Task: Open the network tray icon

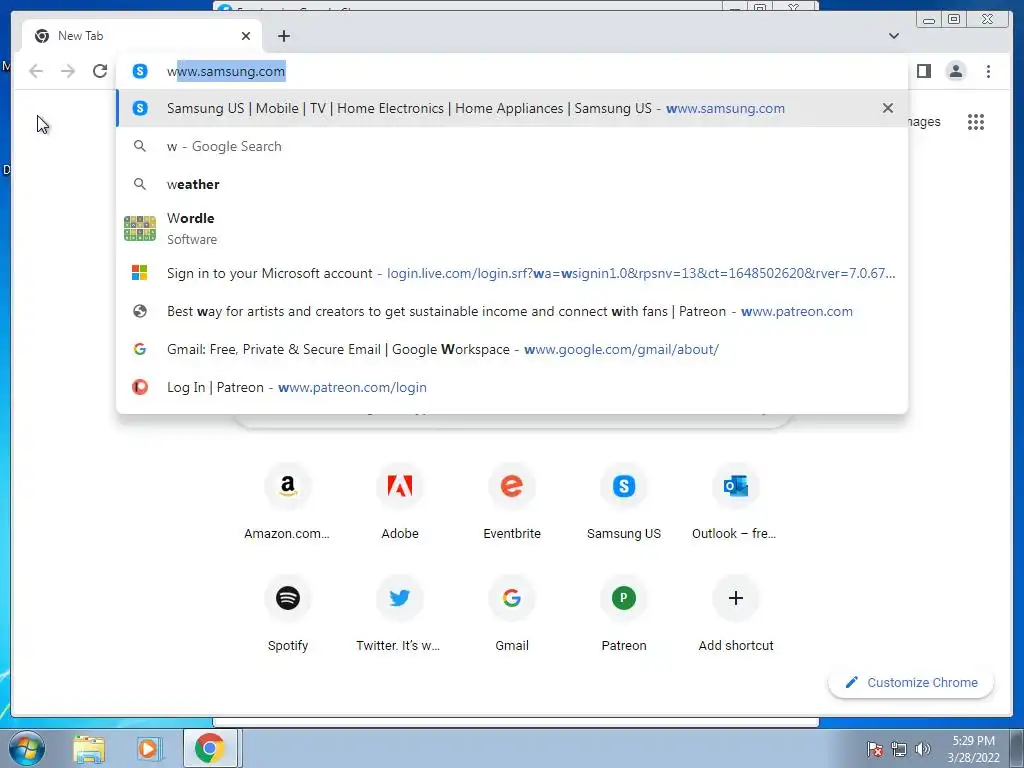Action: pos(899,749)
